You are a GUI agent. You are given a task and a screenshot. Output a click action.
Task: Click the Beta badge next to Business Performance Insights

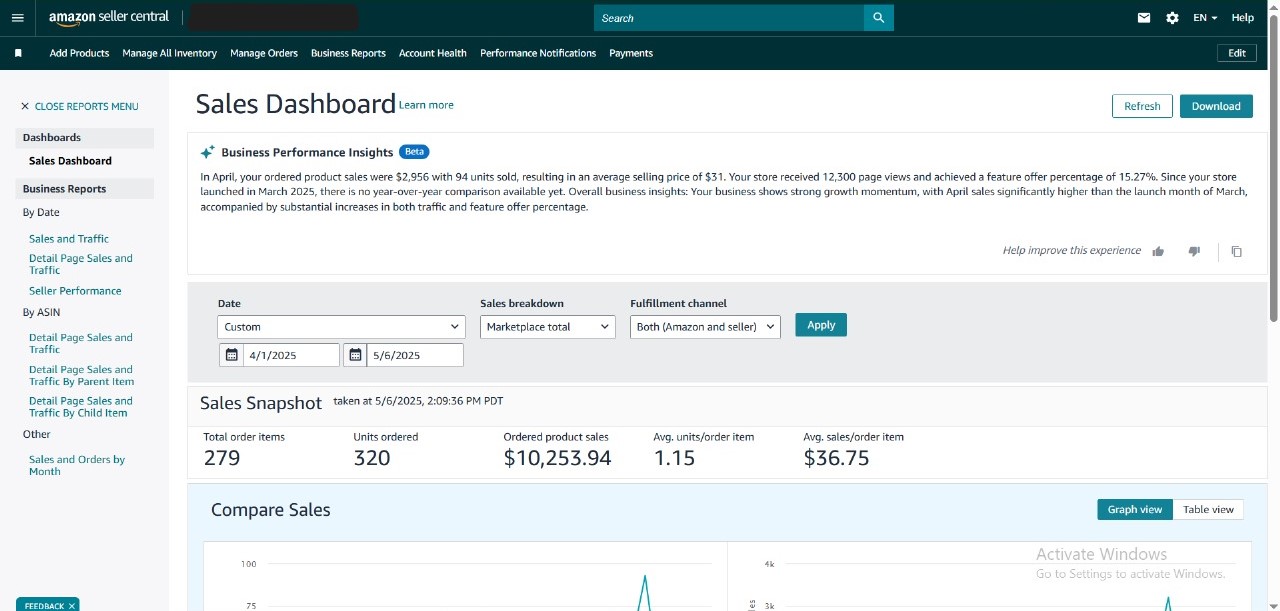click(414, 152)
